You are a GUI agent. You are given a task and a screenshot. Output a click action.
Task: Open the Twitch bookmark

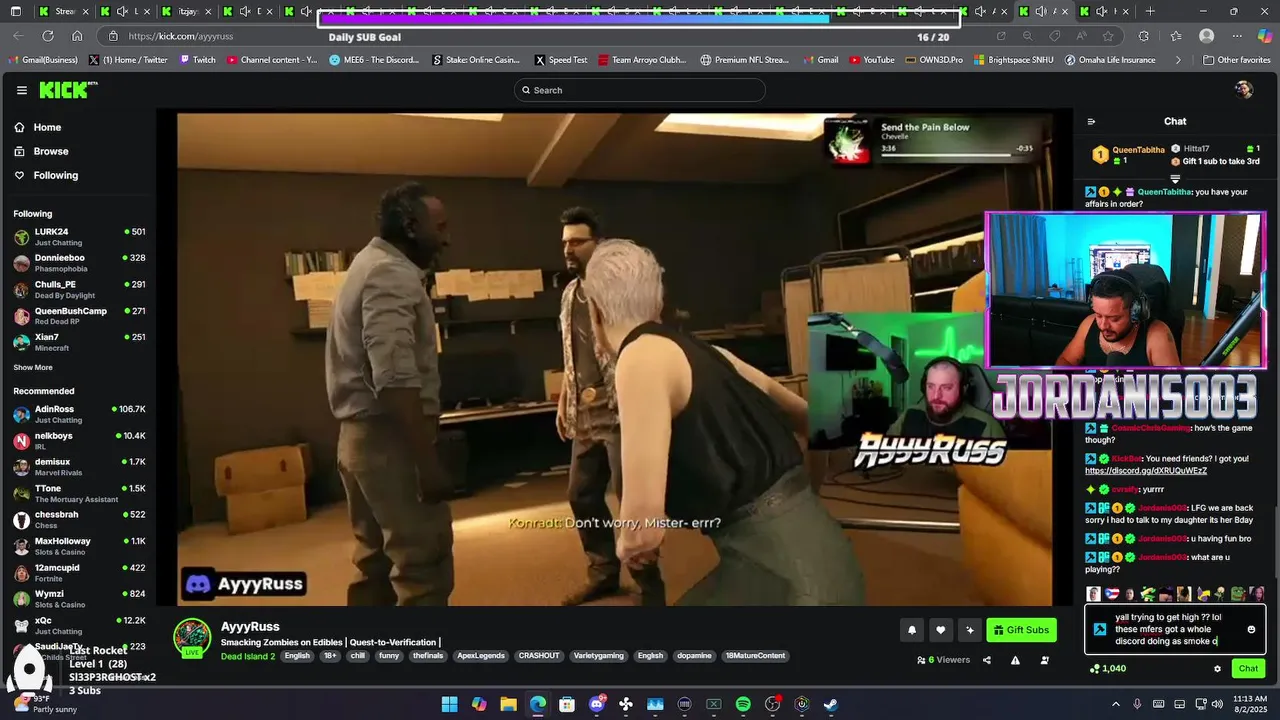click(197, 60)
